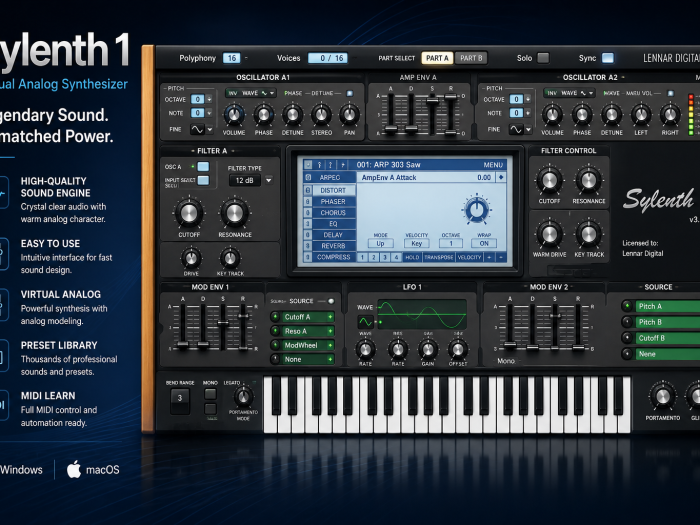The height and width of the screenshot is (525, 700).
Task: Click the central knob in the LCD display
Action: click(477, 209)
